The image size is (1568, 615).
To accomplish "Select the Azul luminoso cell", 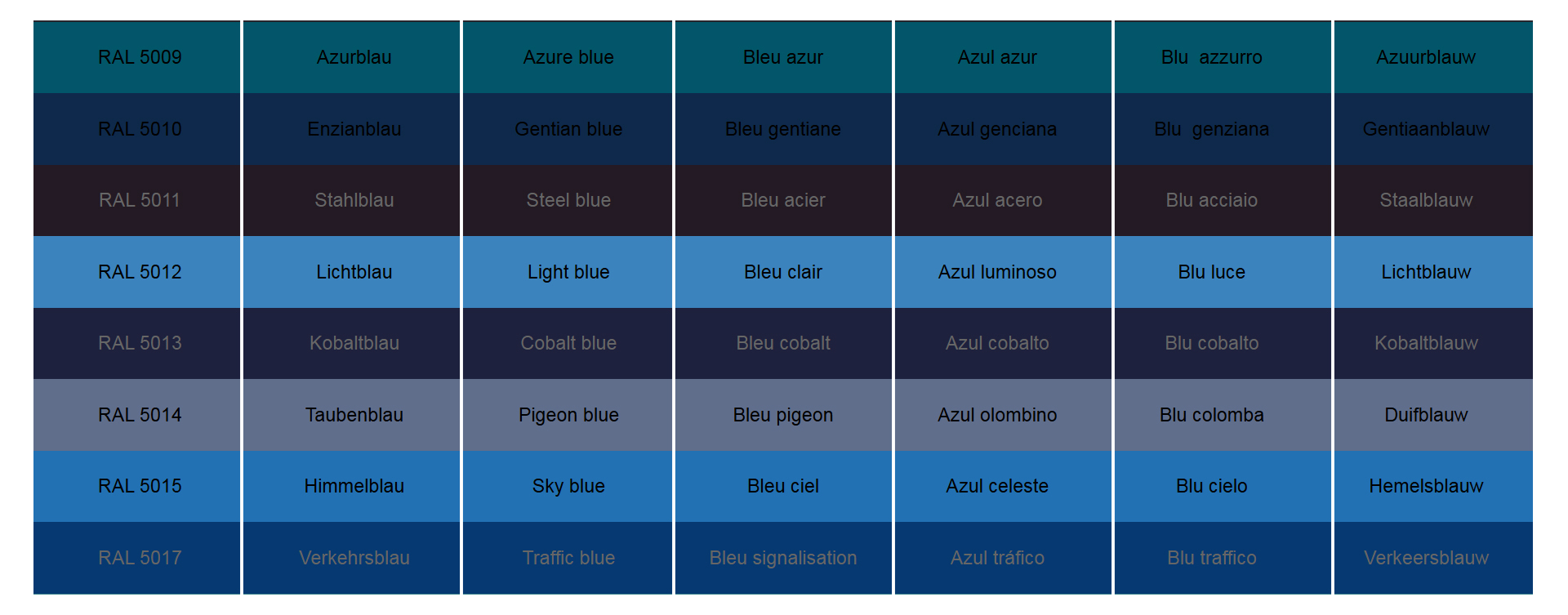I will point(997,272).
